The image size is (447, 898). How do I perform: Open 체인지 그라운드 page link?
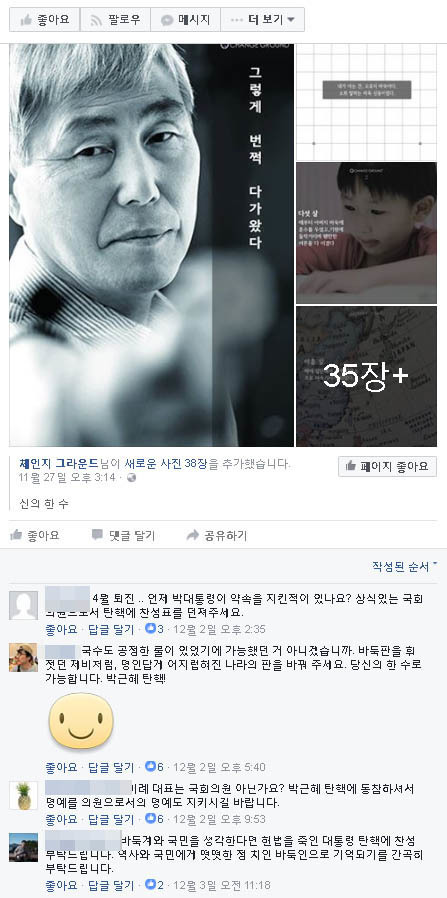(x=59, y=463)
